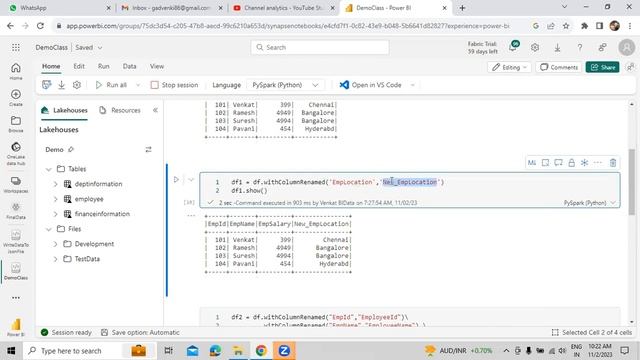The width and height of the screenshot is (640, 360).
Task: Open the Comments pane
Action: point(559,67)
